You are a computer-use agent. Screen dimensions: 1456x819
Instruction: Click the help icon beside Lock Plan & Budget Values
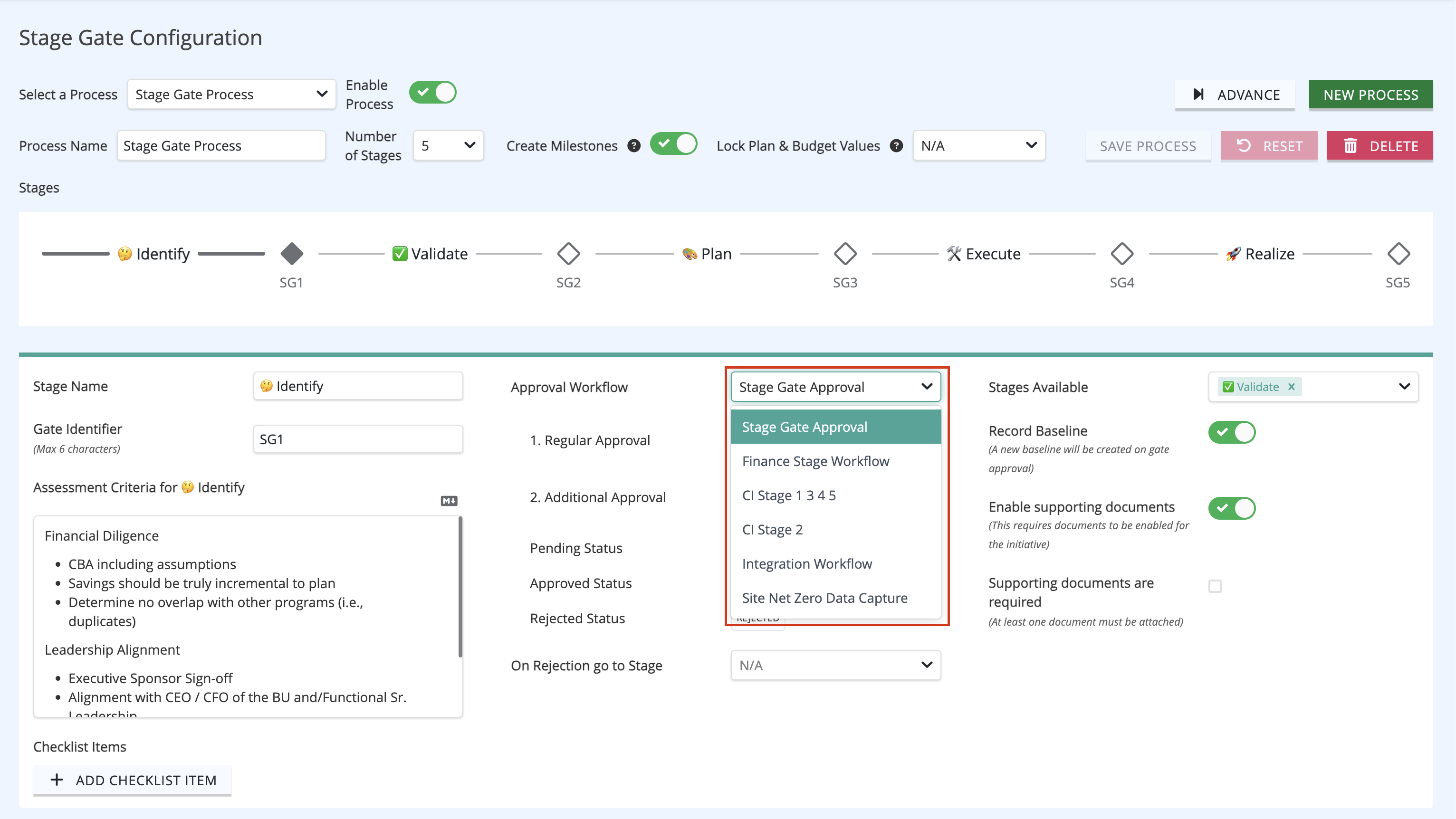(x=896, y=145)
